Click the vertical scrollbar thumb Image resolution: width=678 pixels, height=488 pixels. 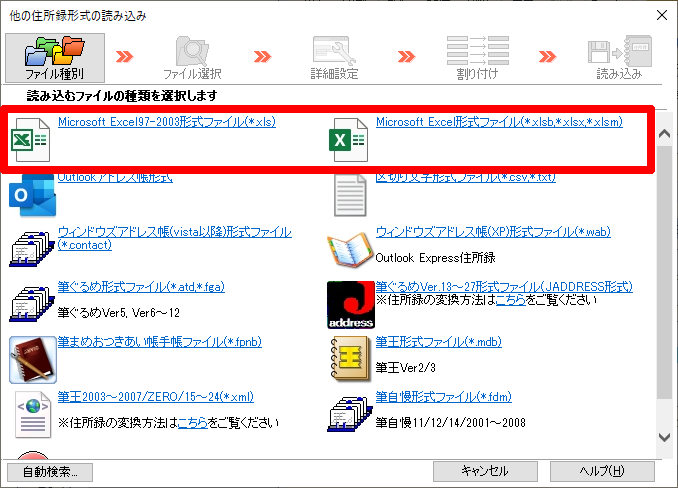pos(664,272)
